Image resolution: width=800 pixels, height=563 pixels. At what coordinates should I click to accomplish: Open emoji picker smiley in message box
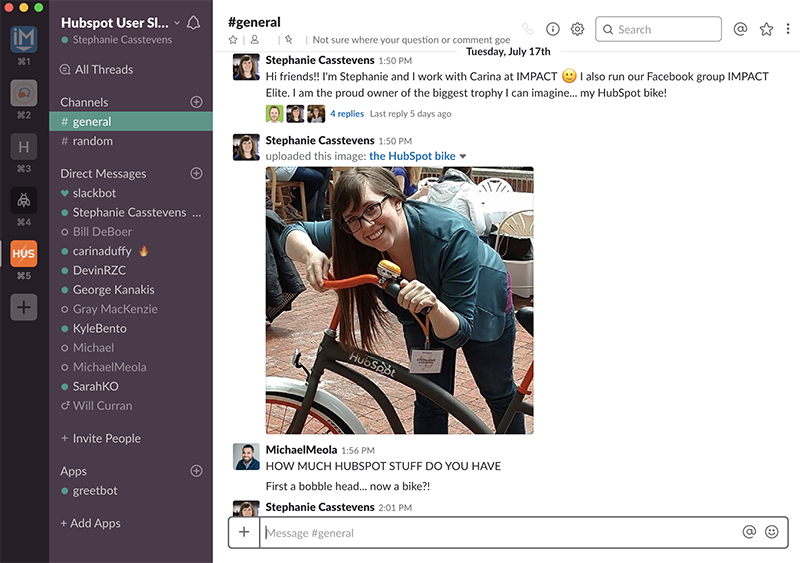(772, 532)
